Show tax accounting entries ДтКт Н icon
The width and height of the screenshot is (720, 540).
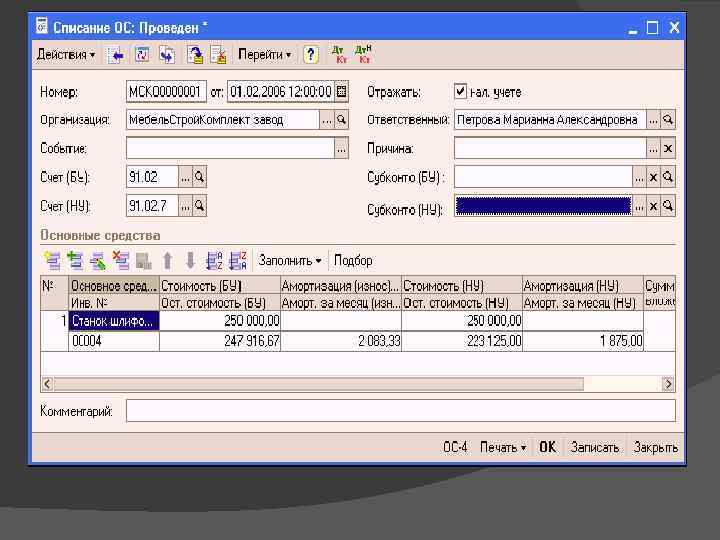[363, 55]
